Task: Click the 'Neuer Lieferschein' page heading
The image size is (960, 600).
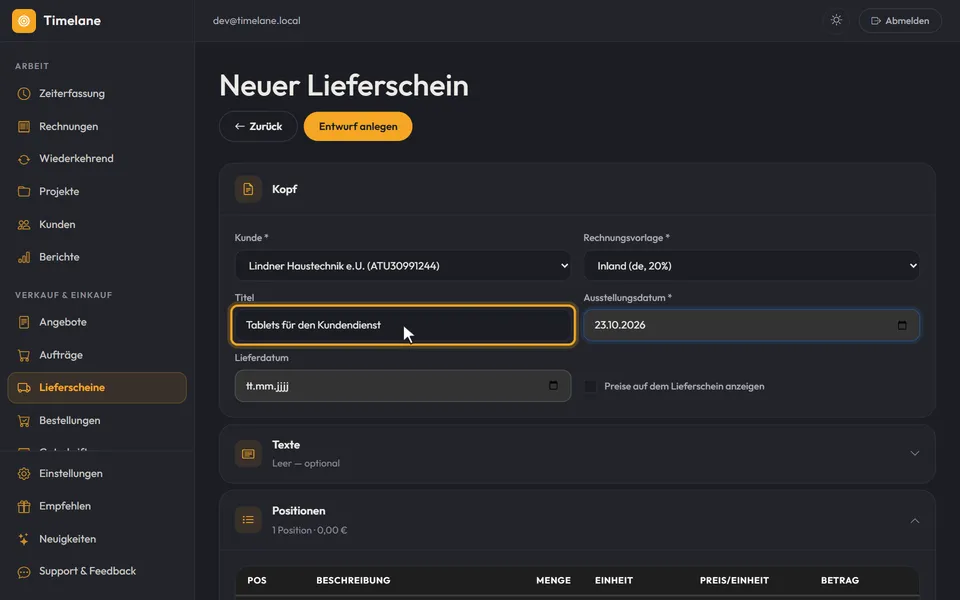Action: coord(344,85)
